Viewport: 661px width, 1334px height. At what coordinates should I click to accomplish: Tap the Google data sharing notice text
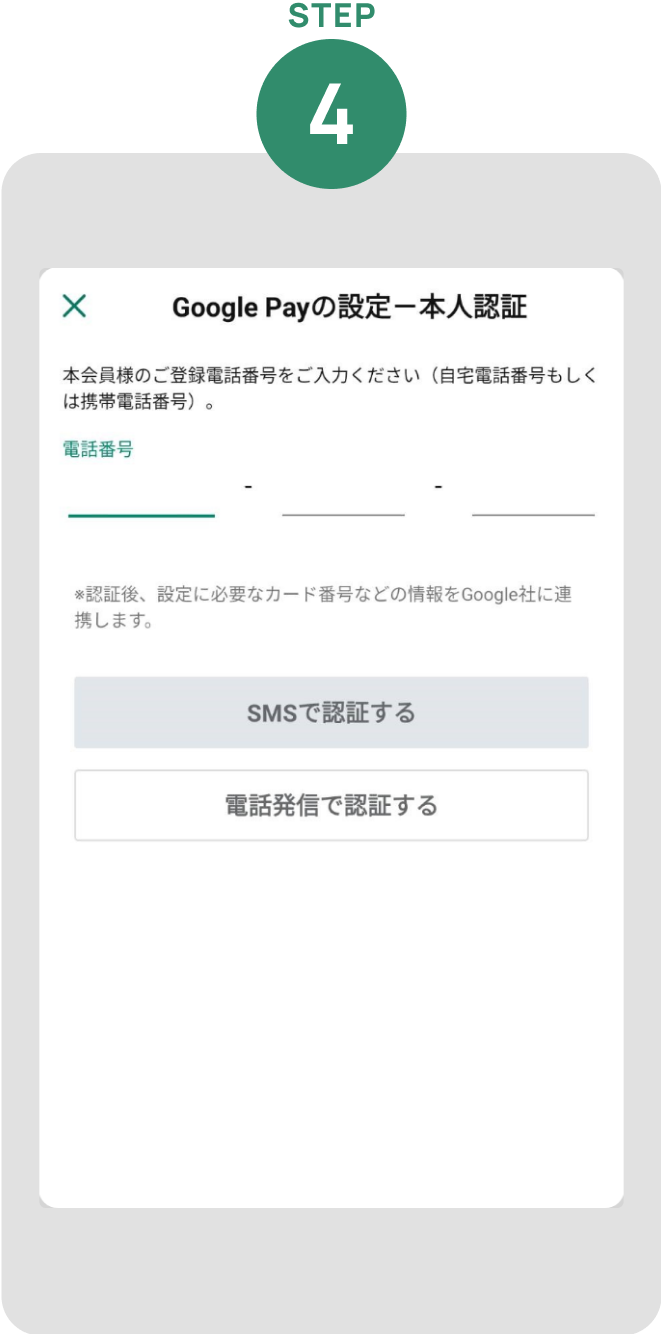tap(330, 607)
